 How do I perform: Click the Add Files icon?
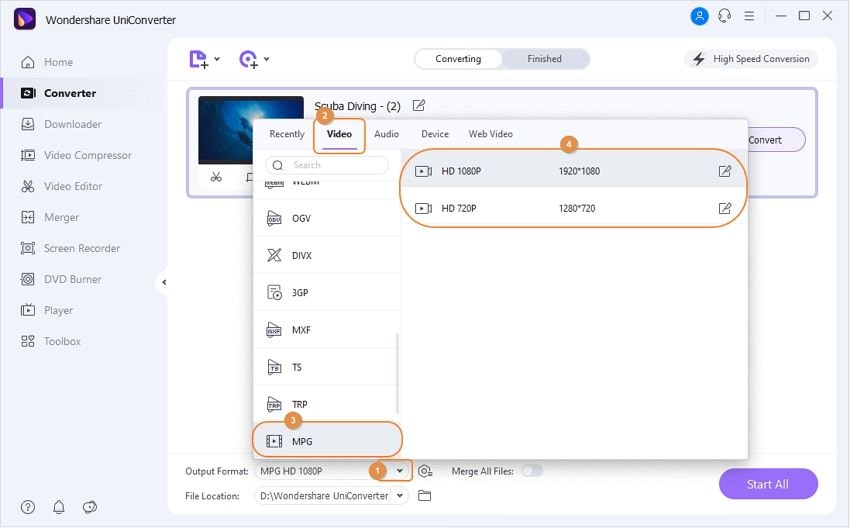[x=198, y=59]
